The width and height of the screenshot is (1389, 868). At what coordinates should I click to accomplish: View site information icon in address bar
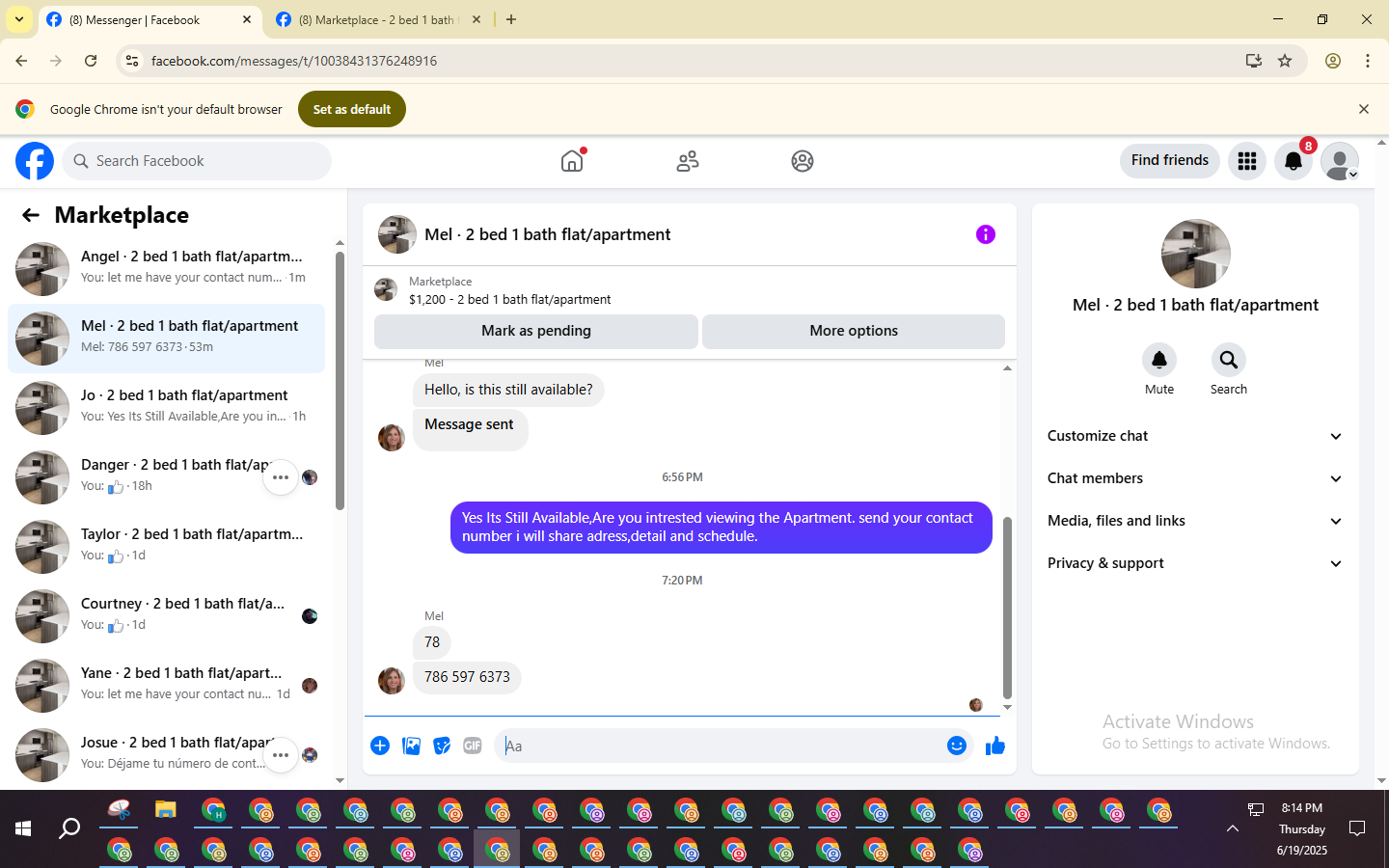pyautogui.click(x=132, y=61)
